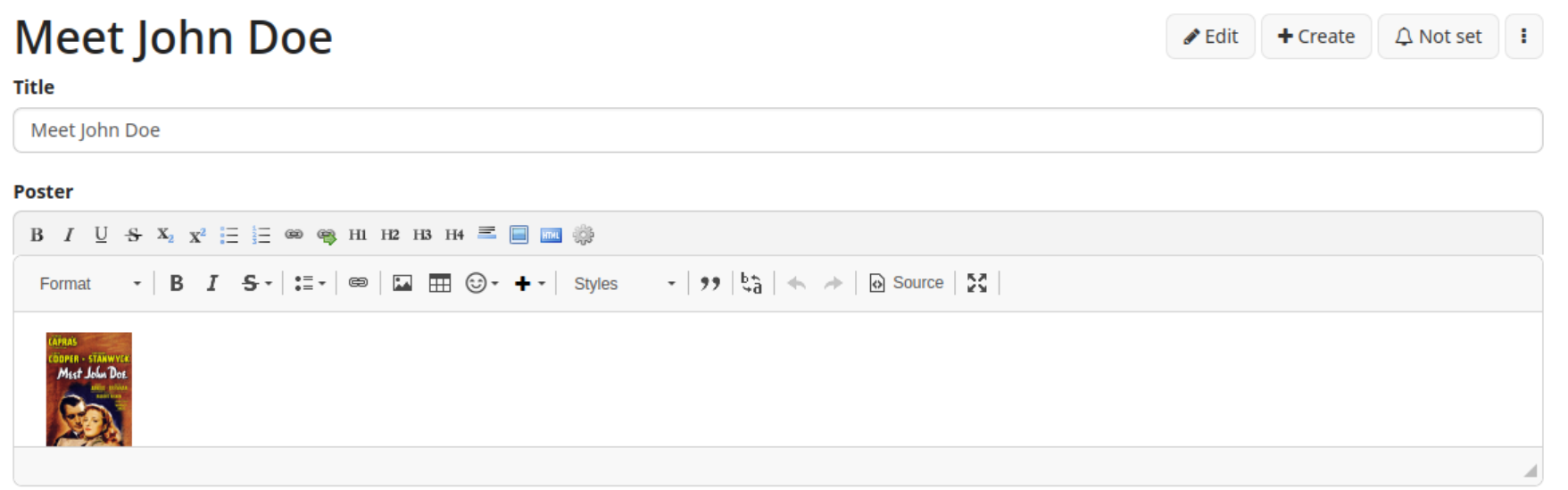Open the Not set notification menu
Image resolution: width=1568 pixels, height=490 pixels.
(1438, 37)
